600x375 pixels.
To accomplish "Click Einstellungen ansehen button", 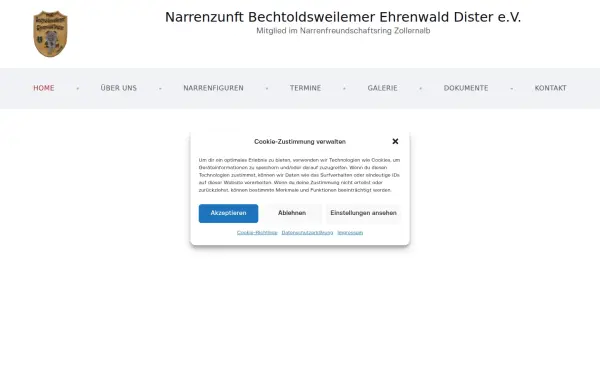I will (x=364, y=213).
